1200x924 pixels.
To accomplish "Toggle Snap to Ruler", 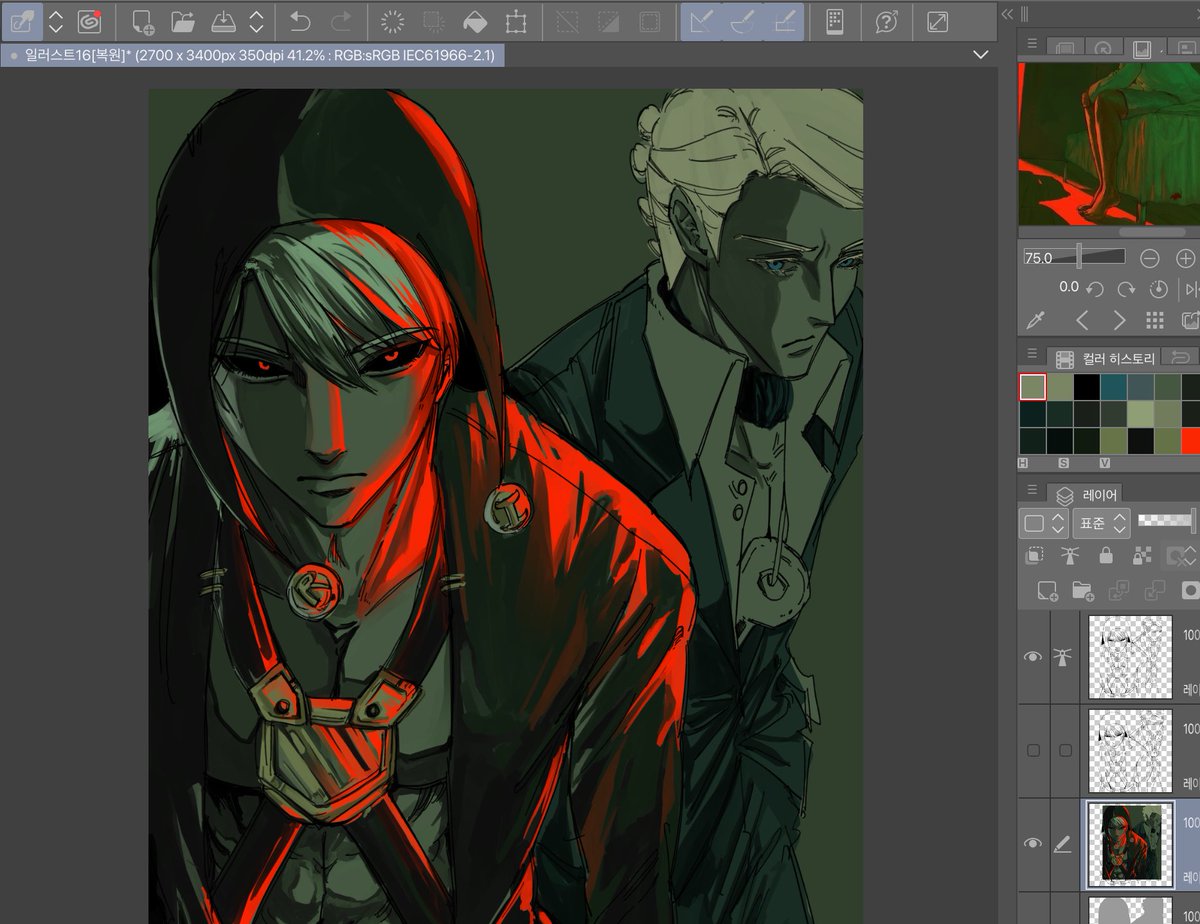I will pyautogui.click(x=701, y=21).
